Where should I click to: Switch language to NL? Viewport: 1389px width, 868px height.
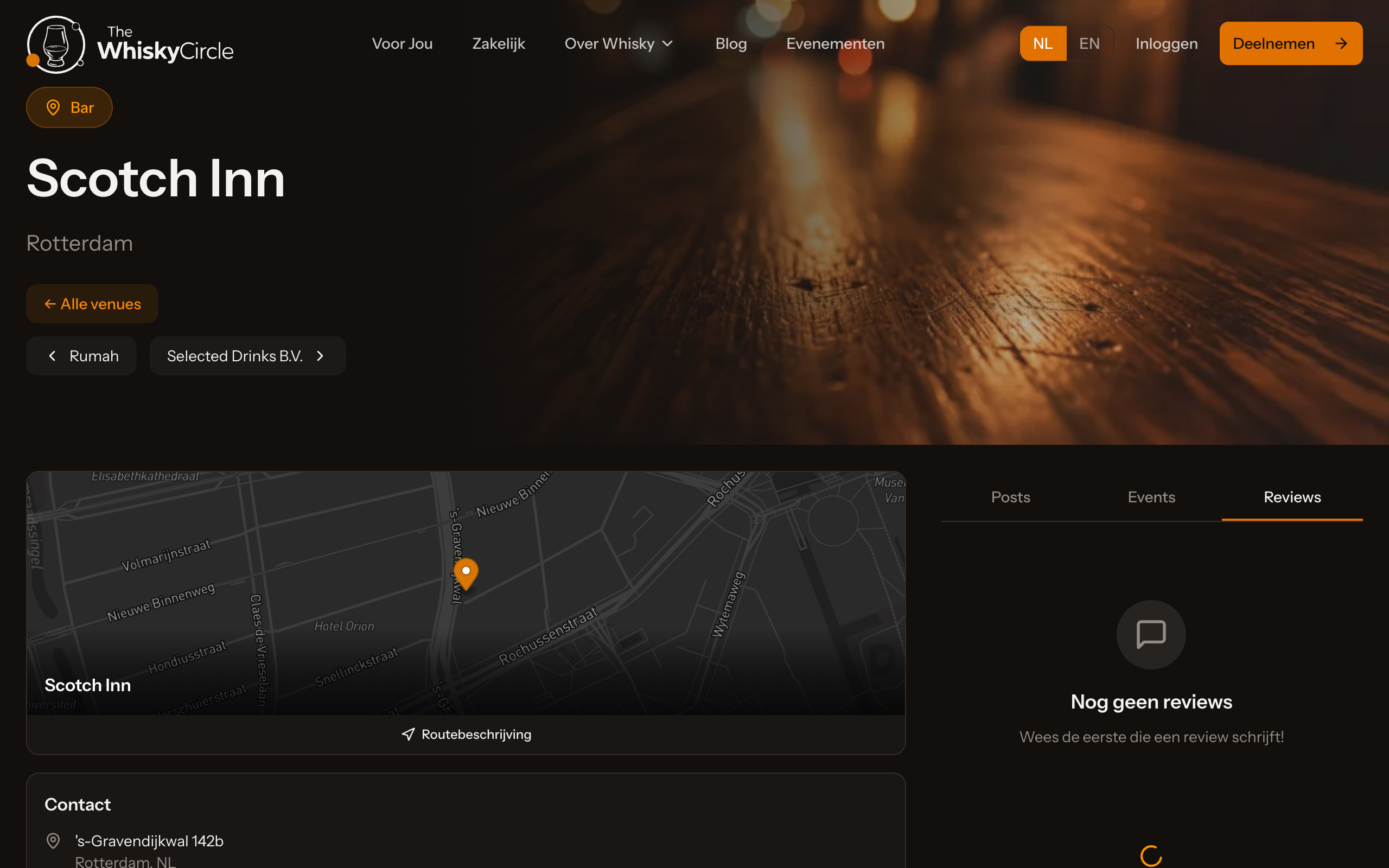[x=1043, y=43]
